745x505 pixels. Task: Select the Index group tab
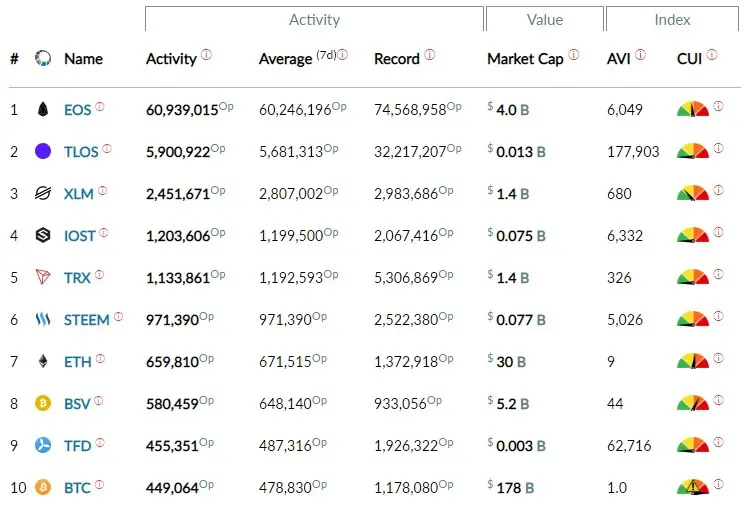tap(672, 19)
